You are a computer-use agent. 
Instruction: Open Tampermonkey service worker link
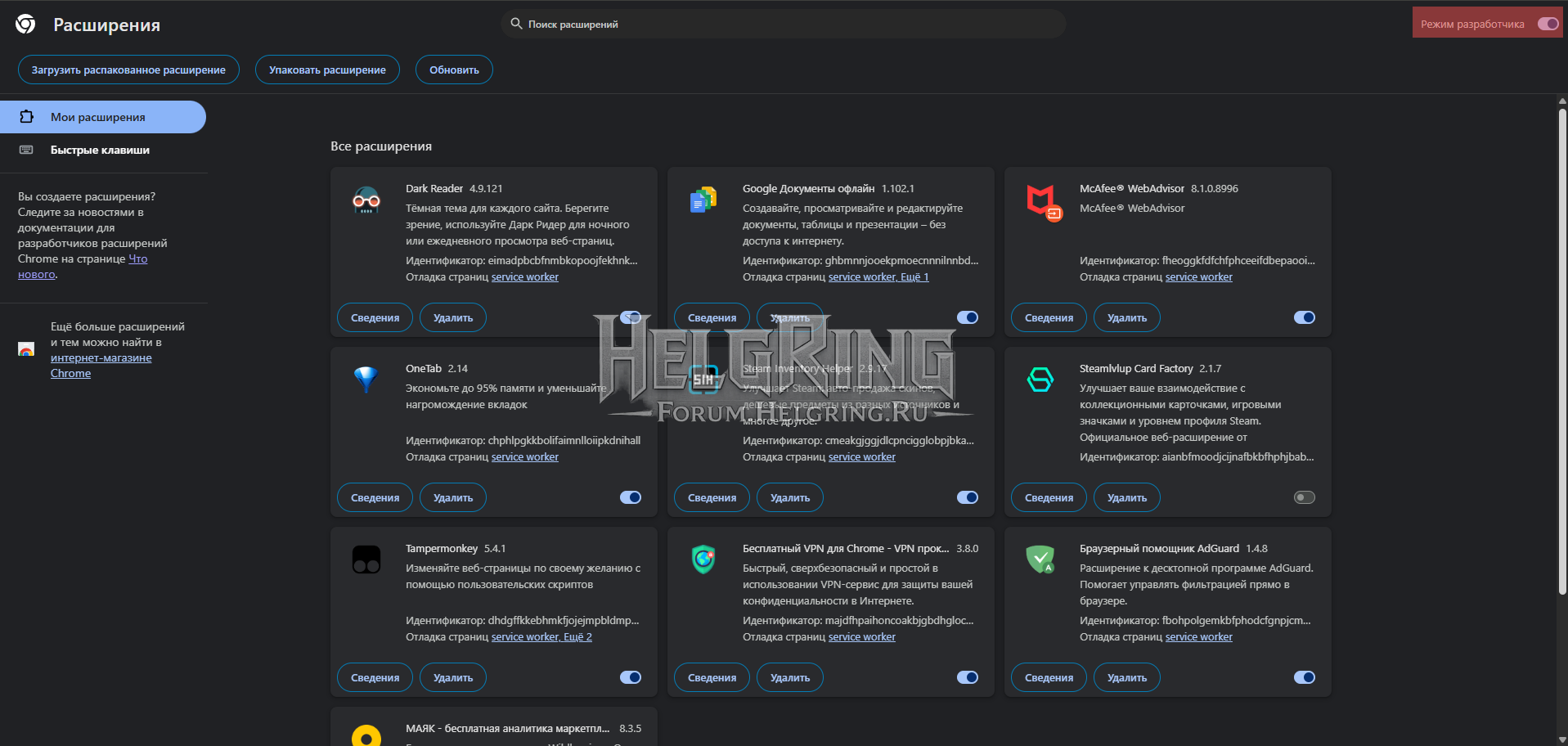(525, 637)
